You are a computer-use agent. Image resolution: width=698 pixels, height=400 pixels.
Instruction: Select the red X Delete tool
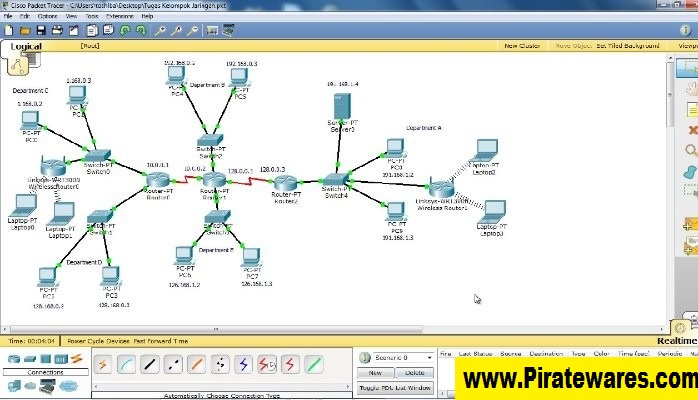pos(692,129)
